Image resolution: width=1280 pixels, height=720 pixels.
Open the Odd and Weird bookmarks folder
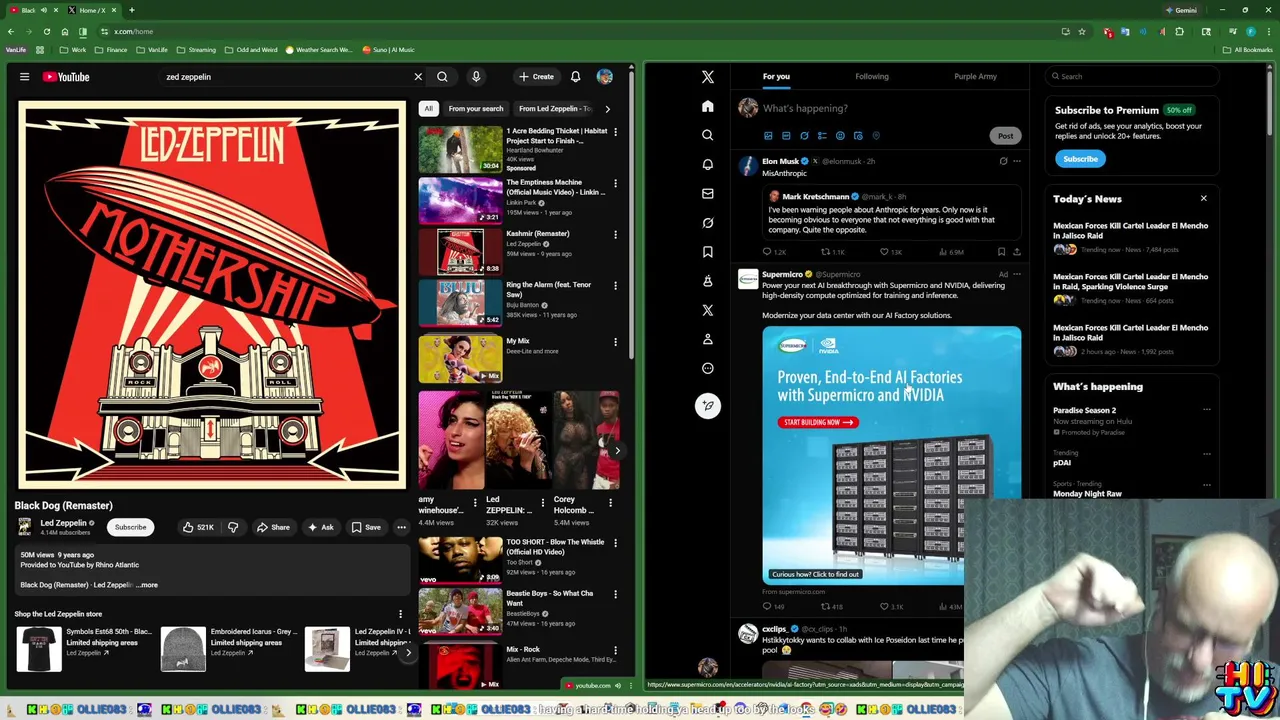pyautogui.click(x=251, y=50)
